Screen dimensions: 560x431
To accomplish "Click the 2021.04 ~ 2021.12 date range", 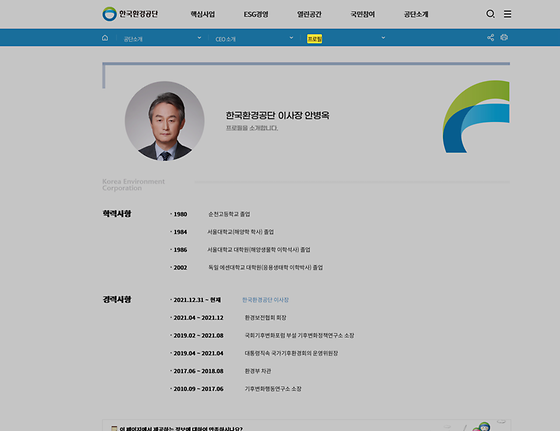I will 199,318.
